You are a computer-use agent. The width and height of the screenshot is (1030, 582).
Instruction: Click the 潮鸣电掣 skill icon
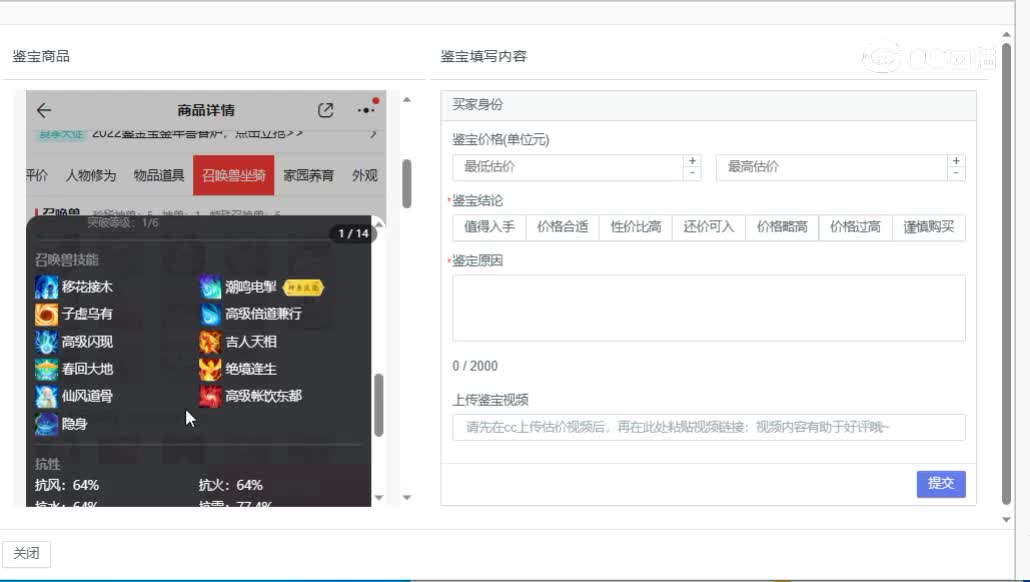point(210,285)
